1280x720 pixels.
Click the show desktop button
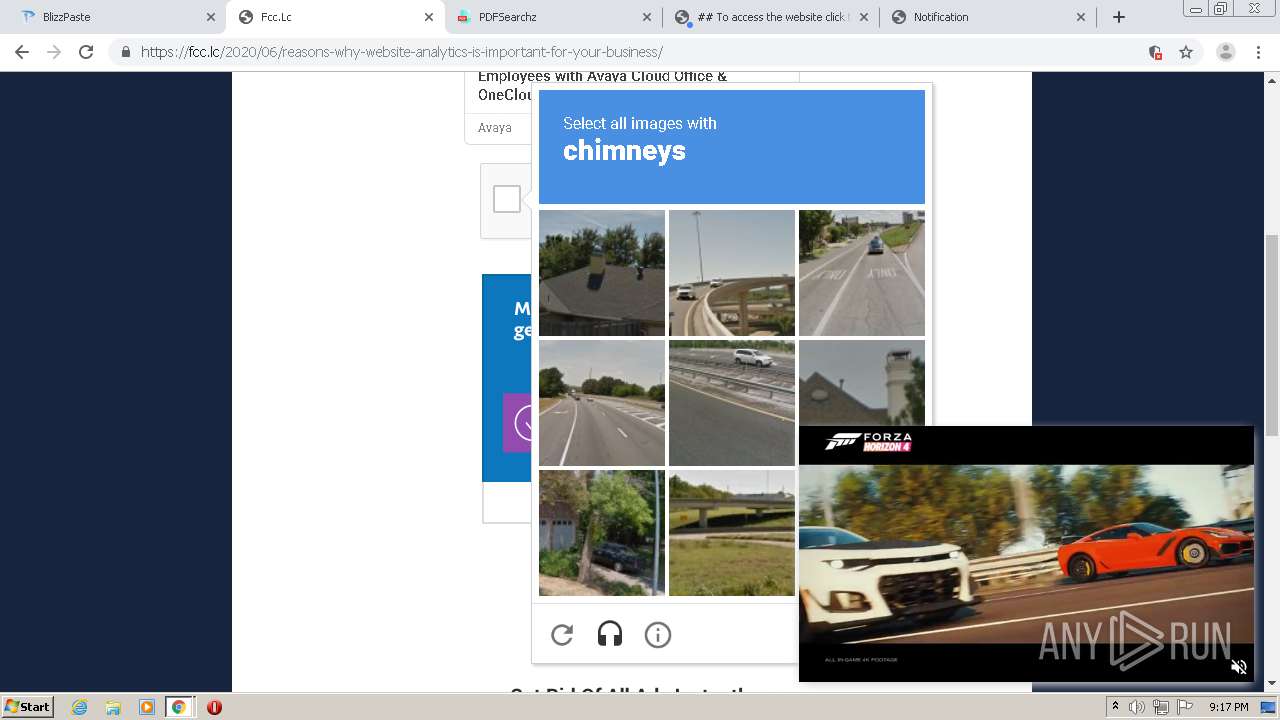(x=1268, y=707)
